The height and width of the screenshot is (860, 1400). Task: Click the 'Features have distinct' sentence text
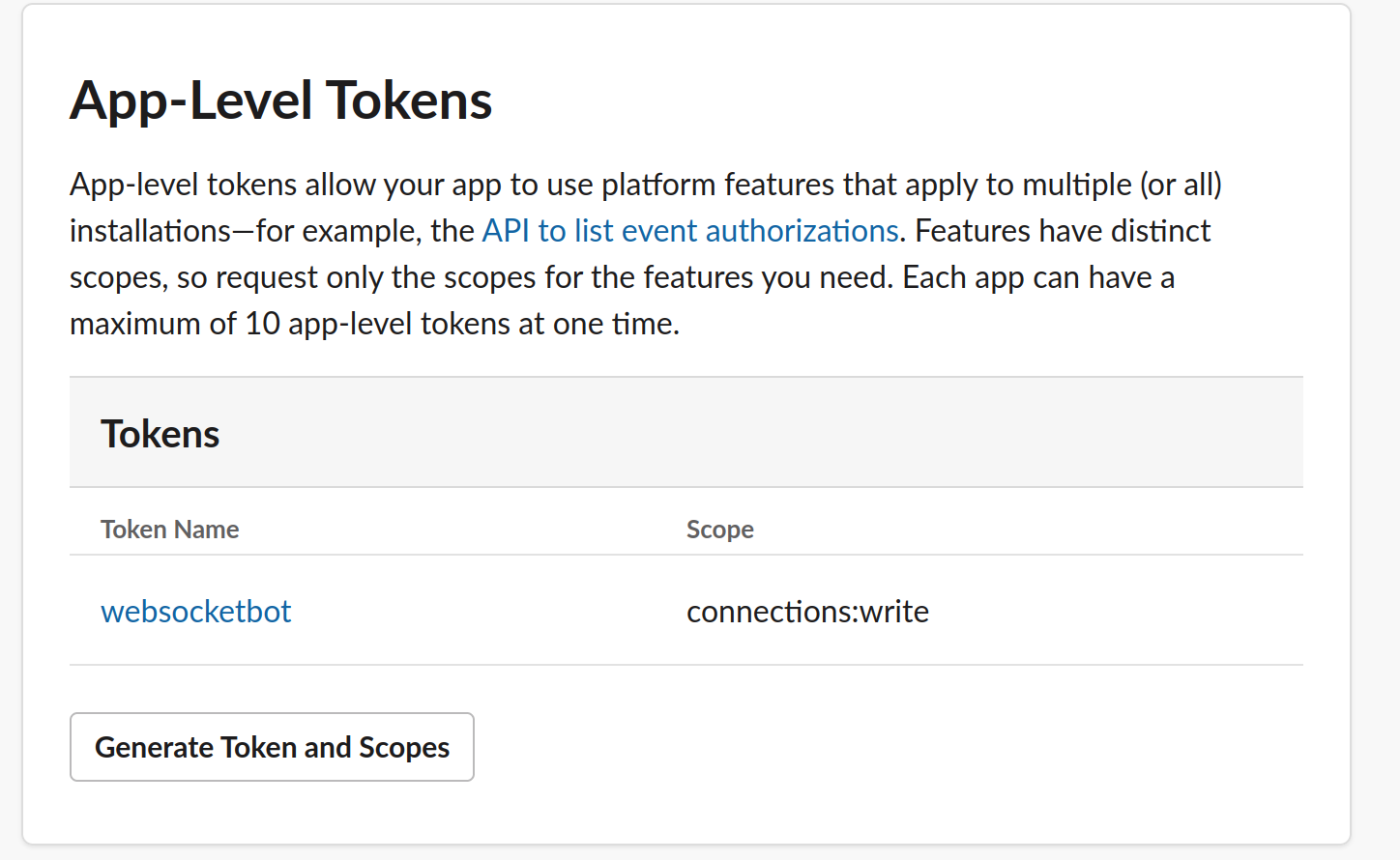click(x=1062, y=231)
